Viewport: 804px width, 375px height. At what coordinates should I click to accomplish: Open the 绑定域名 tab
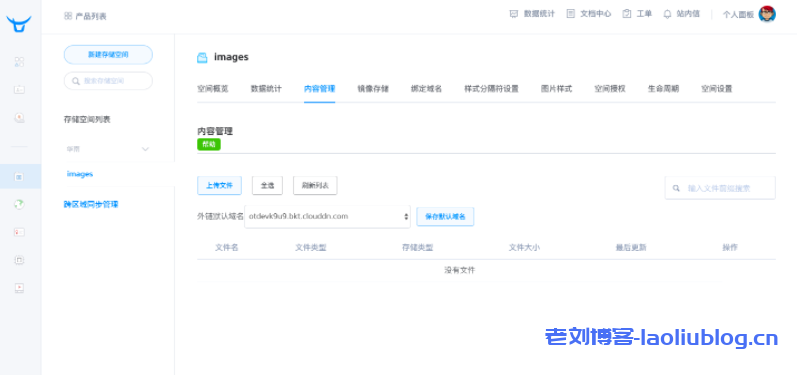pos(426,89)
